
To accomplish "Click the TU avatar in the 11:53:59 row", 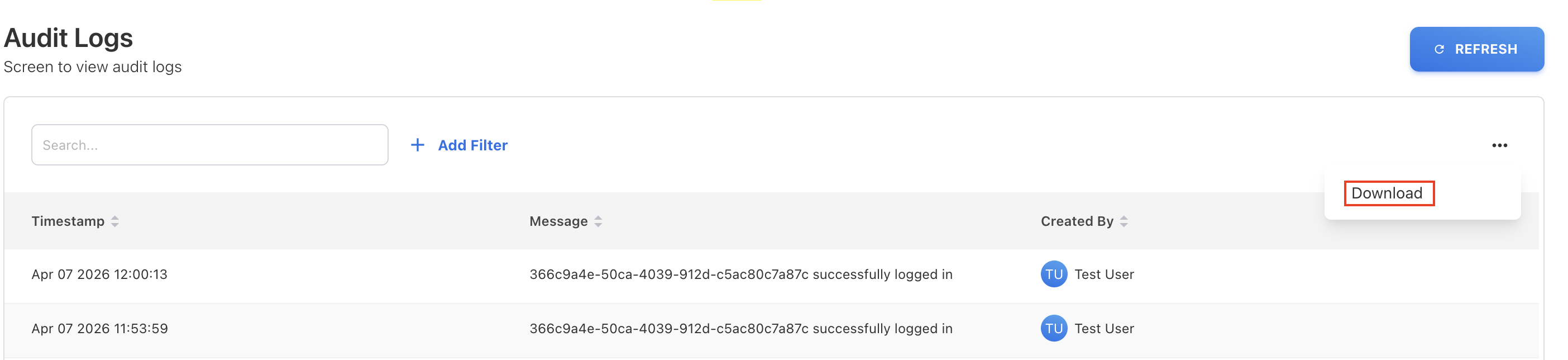I will coord(1054,328).
